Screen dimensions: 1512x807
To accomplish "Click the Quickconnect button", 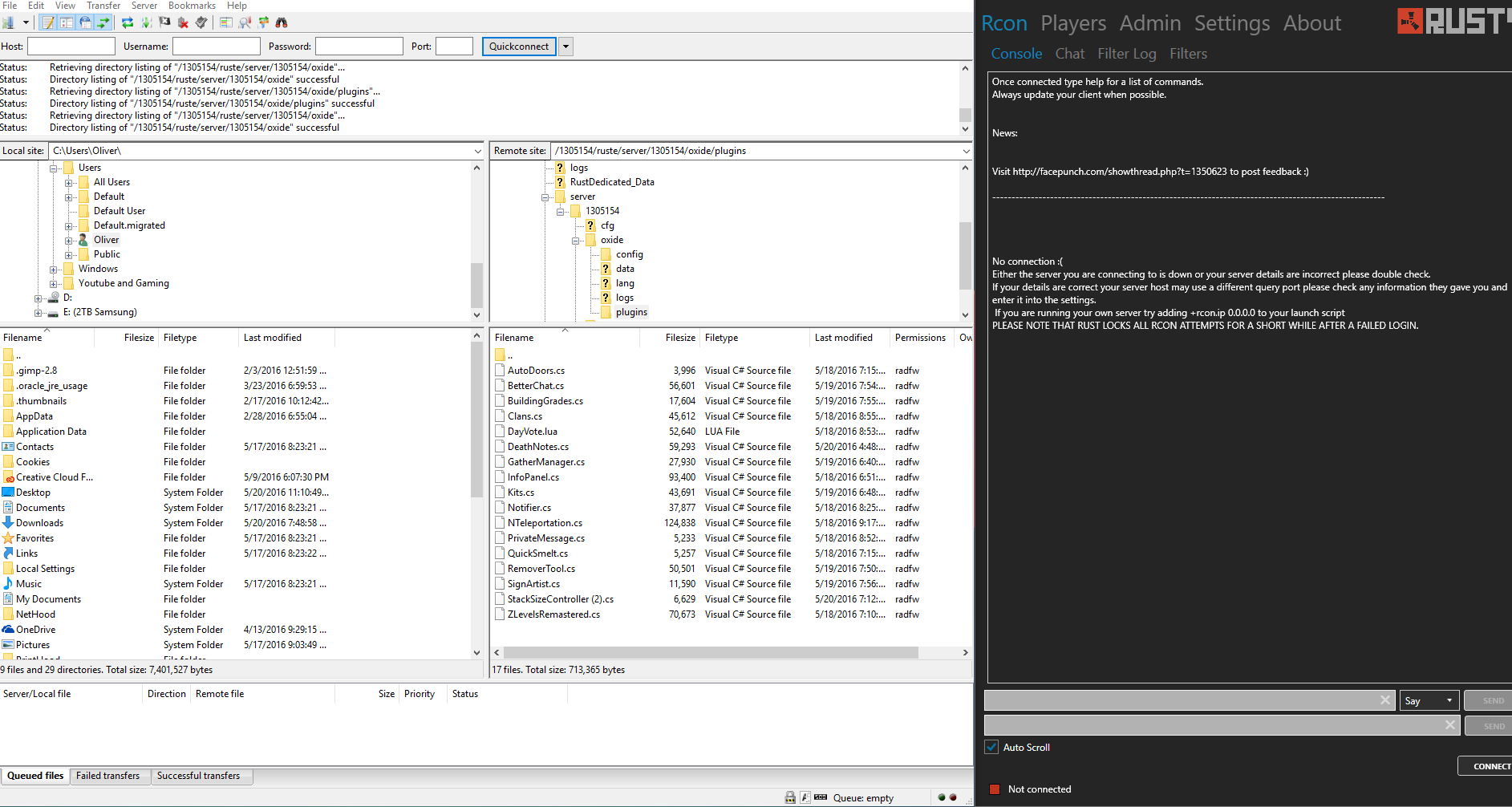I will tap(519, 47).
